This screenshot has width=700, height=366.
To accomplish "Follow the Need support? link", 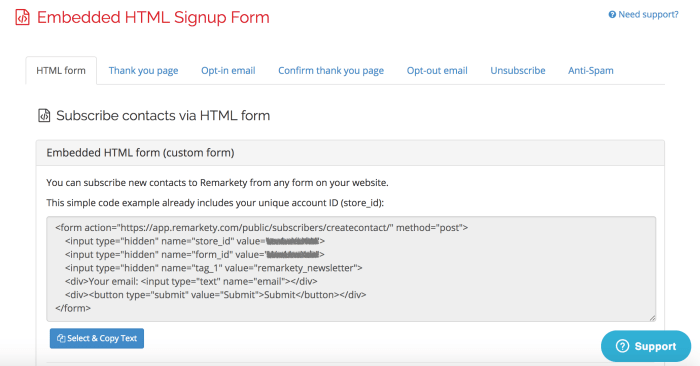I will tap(643, 15).
